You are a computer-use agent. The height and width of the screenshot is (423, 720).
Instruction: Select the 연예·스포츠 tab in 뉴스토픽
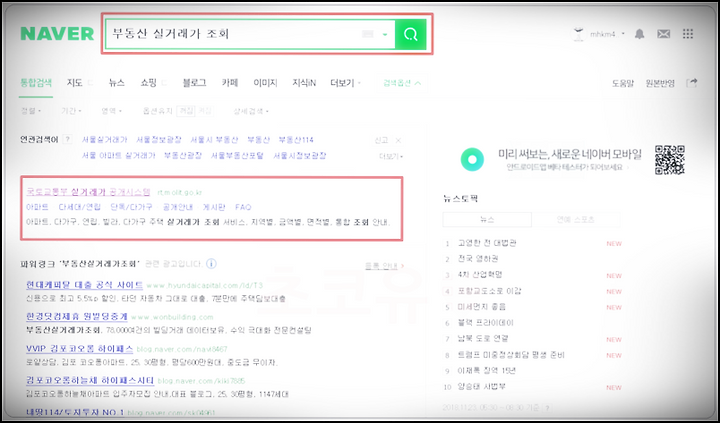[x=575, y=220]
